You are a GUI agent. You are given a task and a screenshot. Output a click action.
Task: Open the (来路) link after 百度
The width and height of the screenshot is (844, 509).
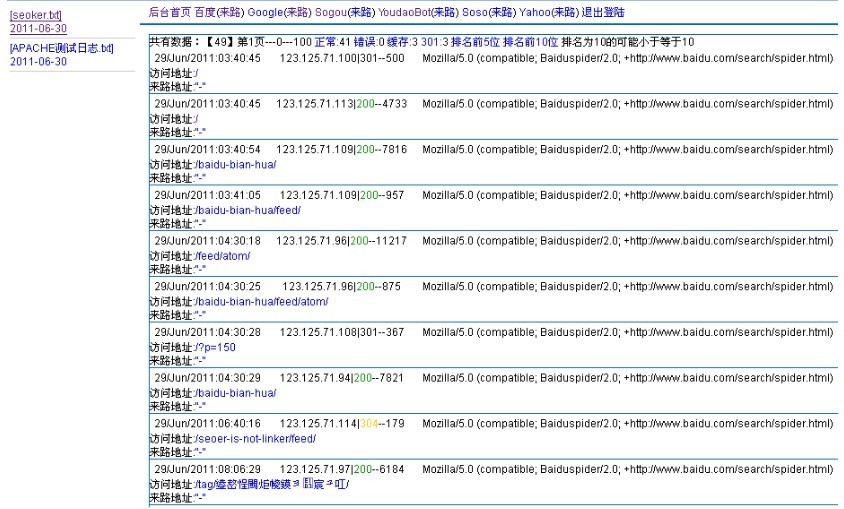click(230, 12)
